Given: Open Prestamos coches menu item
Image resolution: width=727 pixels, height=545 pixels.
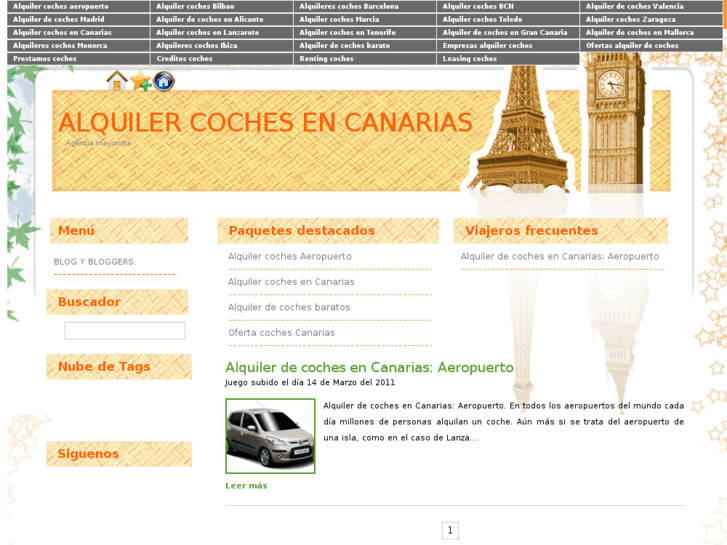Looking at the screenshot, I should [45, 58].
